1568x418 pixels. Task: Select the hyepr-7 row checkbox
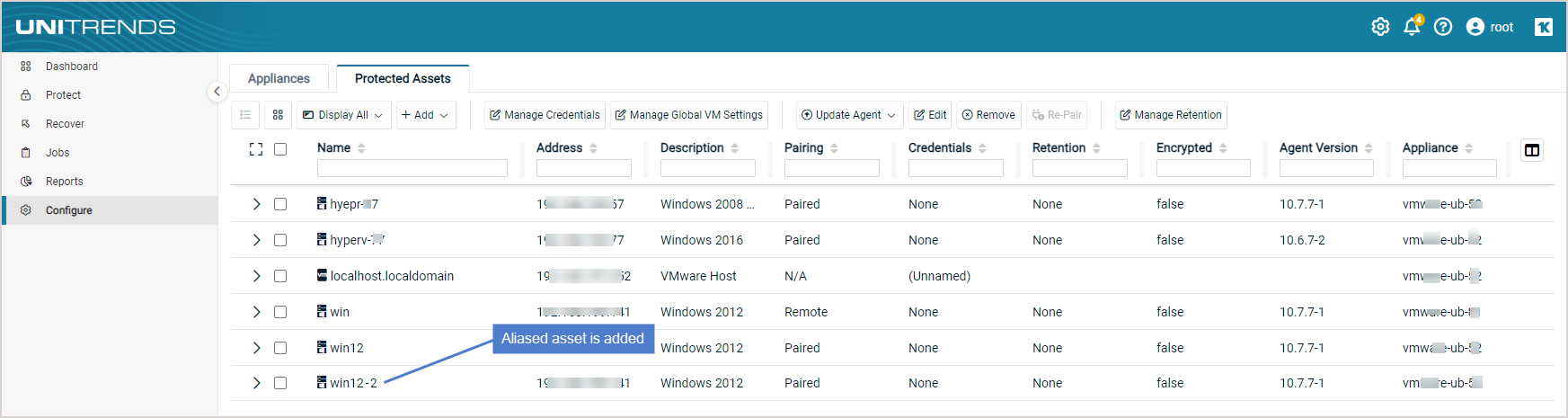280,204
